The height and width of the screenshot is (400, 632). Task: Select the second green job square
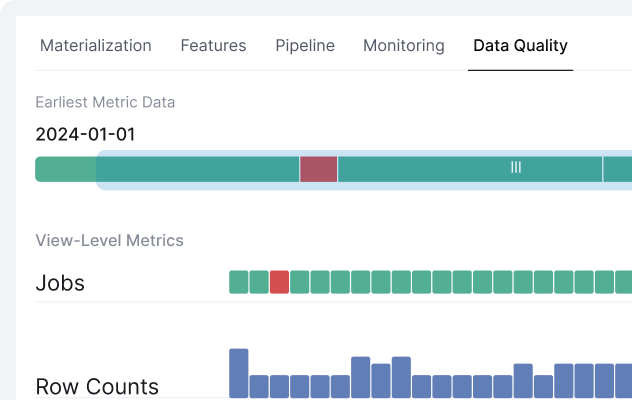[x=259, y=282]
